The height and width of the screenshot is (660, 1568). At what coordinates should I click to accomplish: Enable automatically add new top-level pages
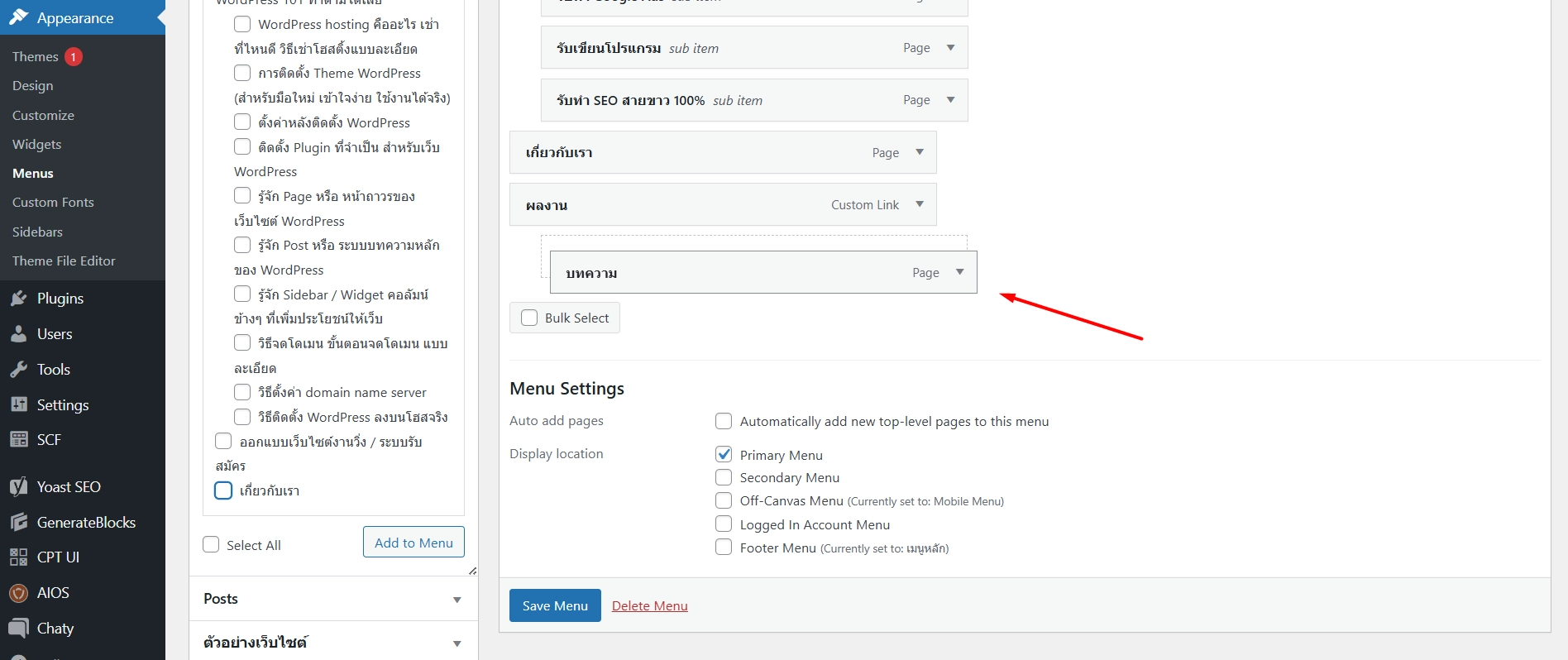click(724, 421)
